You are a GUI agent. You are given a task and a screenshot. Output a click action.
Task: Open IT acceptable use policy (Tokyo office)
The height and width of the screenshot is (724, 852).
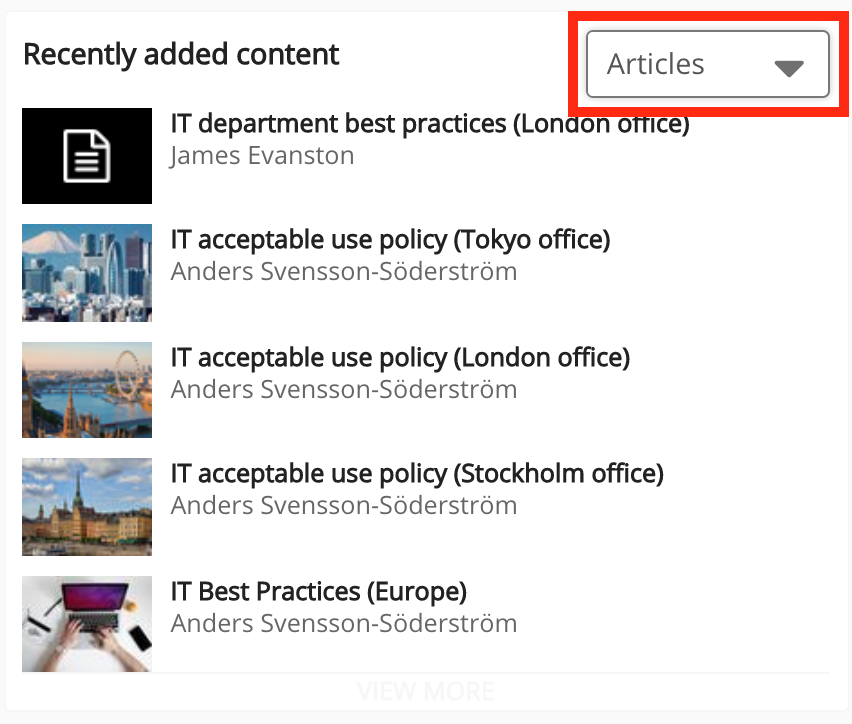(x=390, y=240)
